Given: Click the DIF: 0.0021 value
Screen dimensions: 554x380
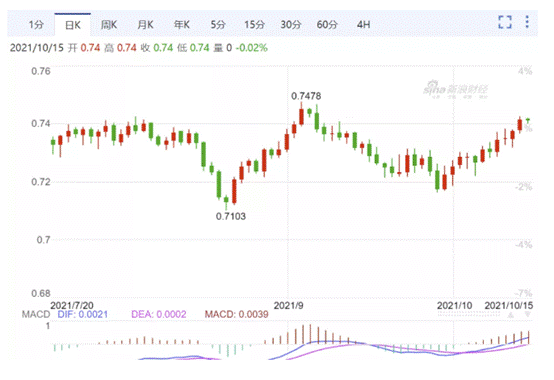Looking at the screenshot, I should [83, 314].
